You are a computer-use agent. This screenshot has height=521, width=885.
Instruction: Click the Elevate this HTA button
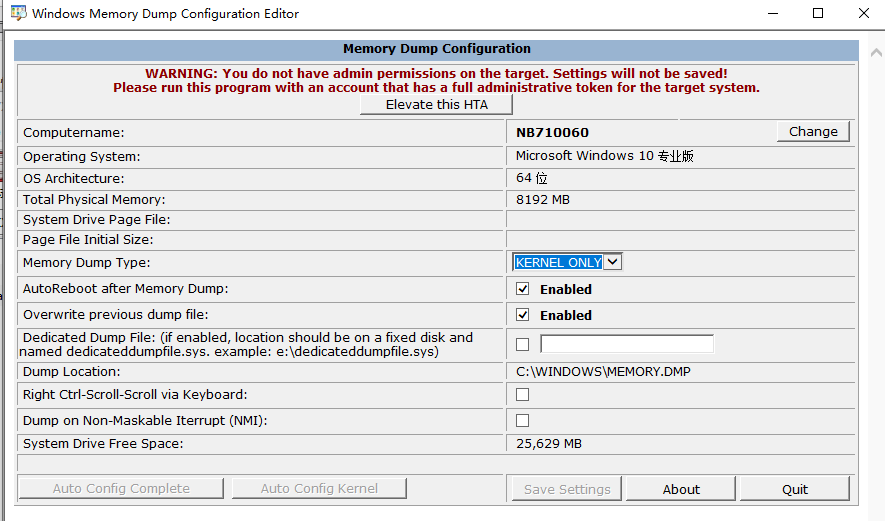436,104
